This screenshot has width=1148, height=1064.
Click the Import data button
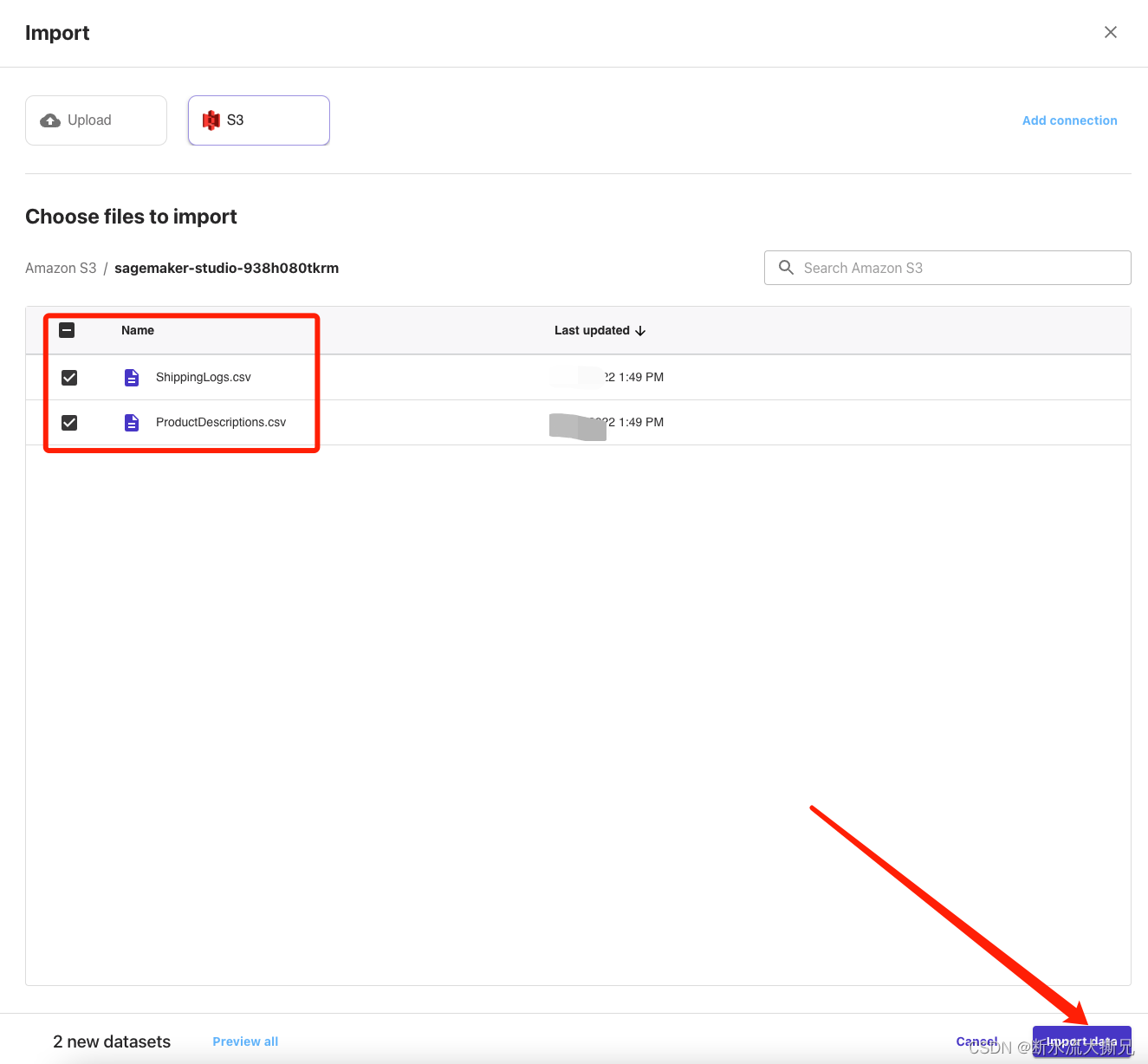pyautogui.click(x=1082, y=1041)
